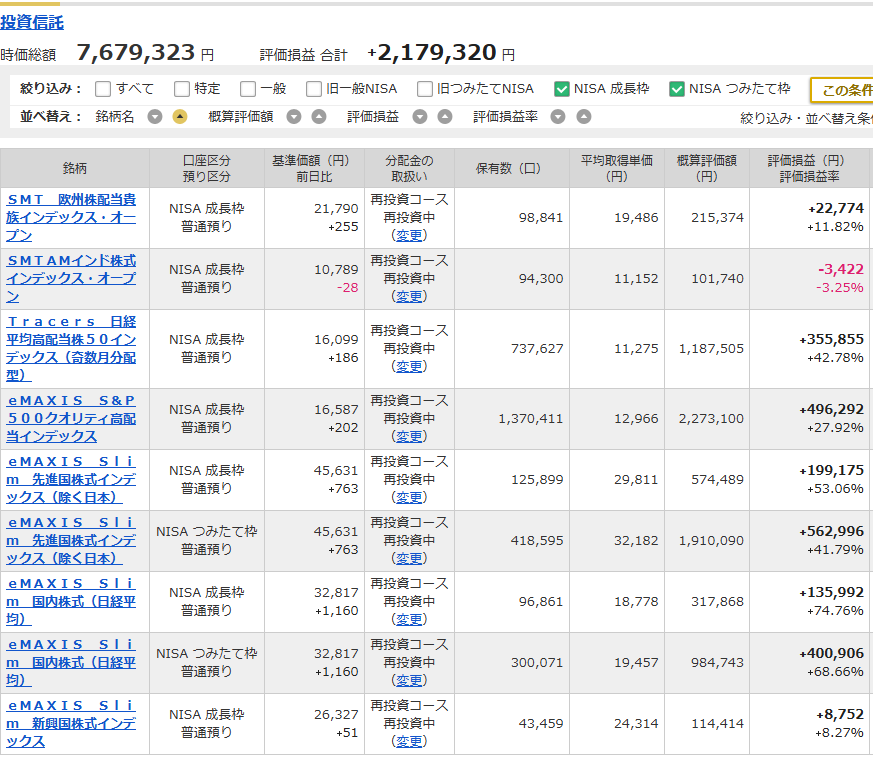Check the 旧一般NISA filter checkbox
873x759 pixels.
point(314,89)
